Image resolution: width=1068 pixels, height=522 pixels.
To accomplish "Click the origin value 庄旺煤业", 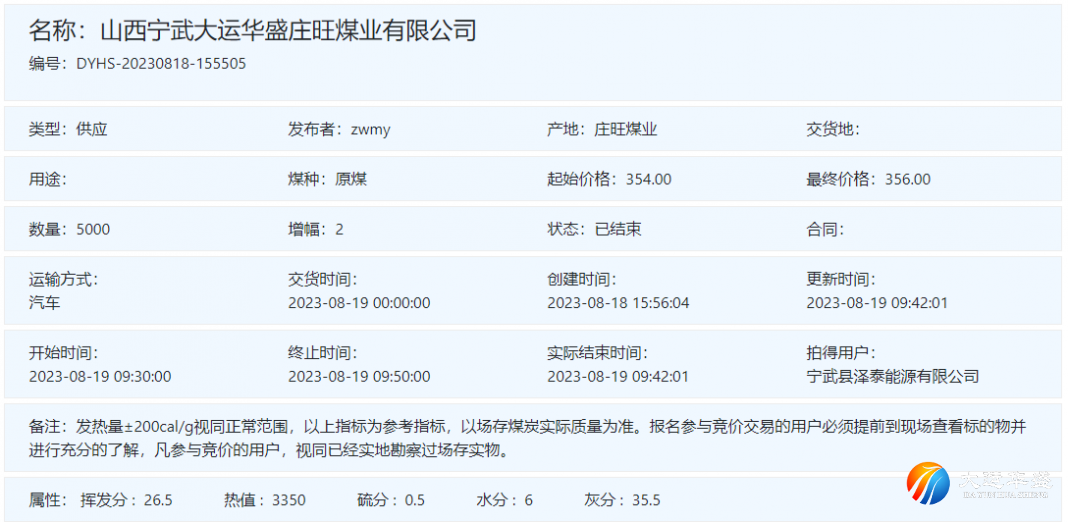I will point(625,129).
